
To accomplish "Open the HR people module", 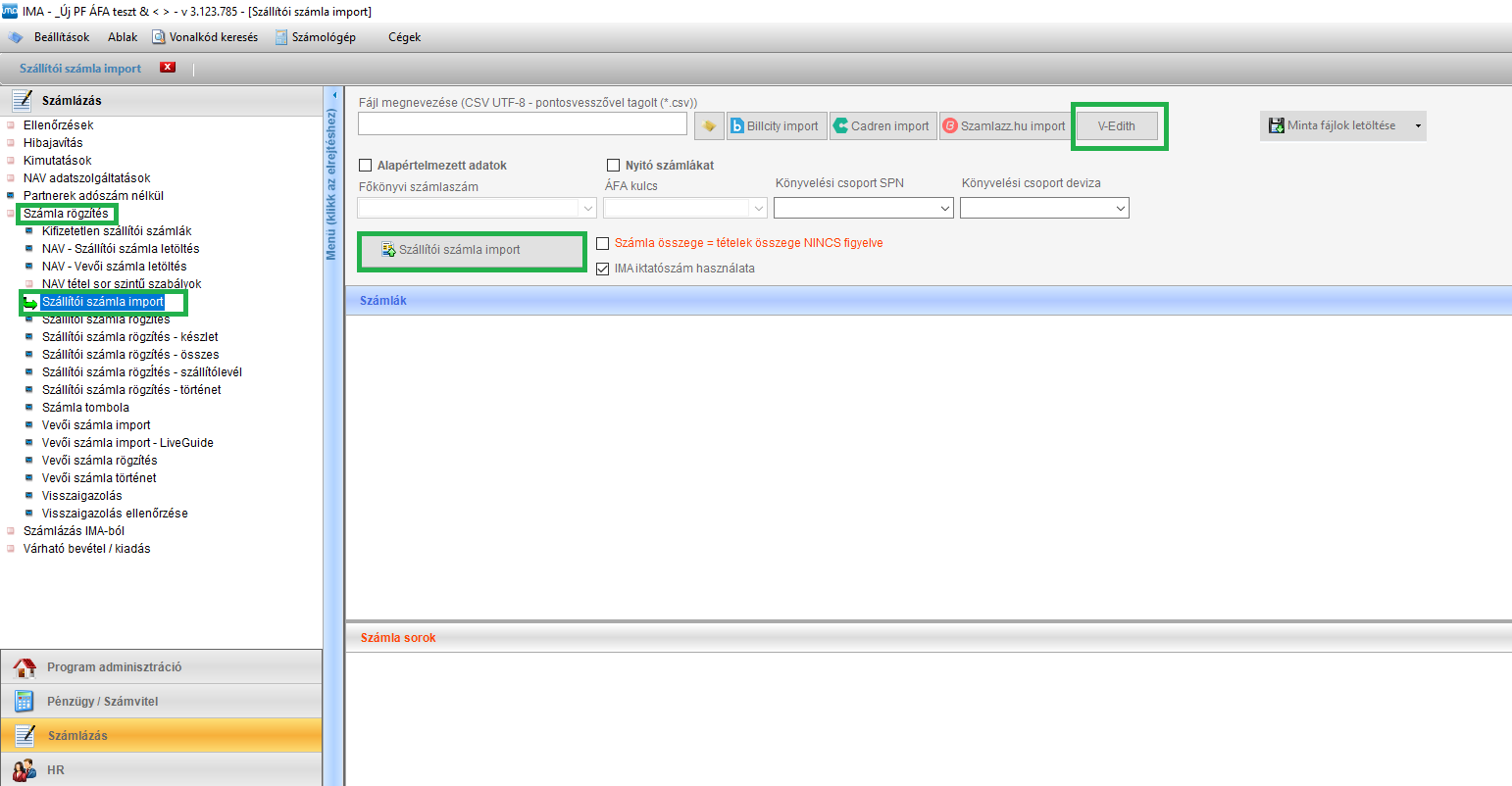I will point(25,770).
